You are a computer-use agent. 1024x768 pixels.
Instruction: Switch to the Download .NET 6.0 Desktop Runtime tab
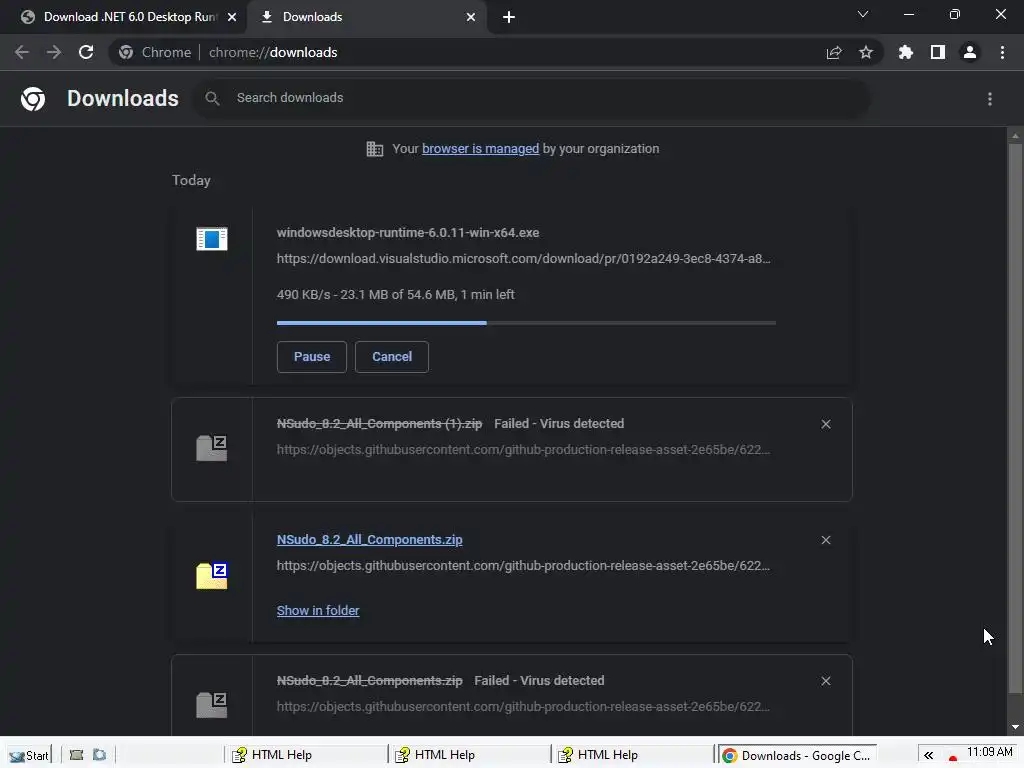coord(124,17)
